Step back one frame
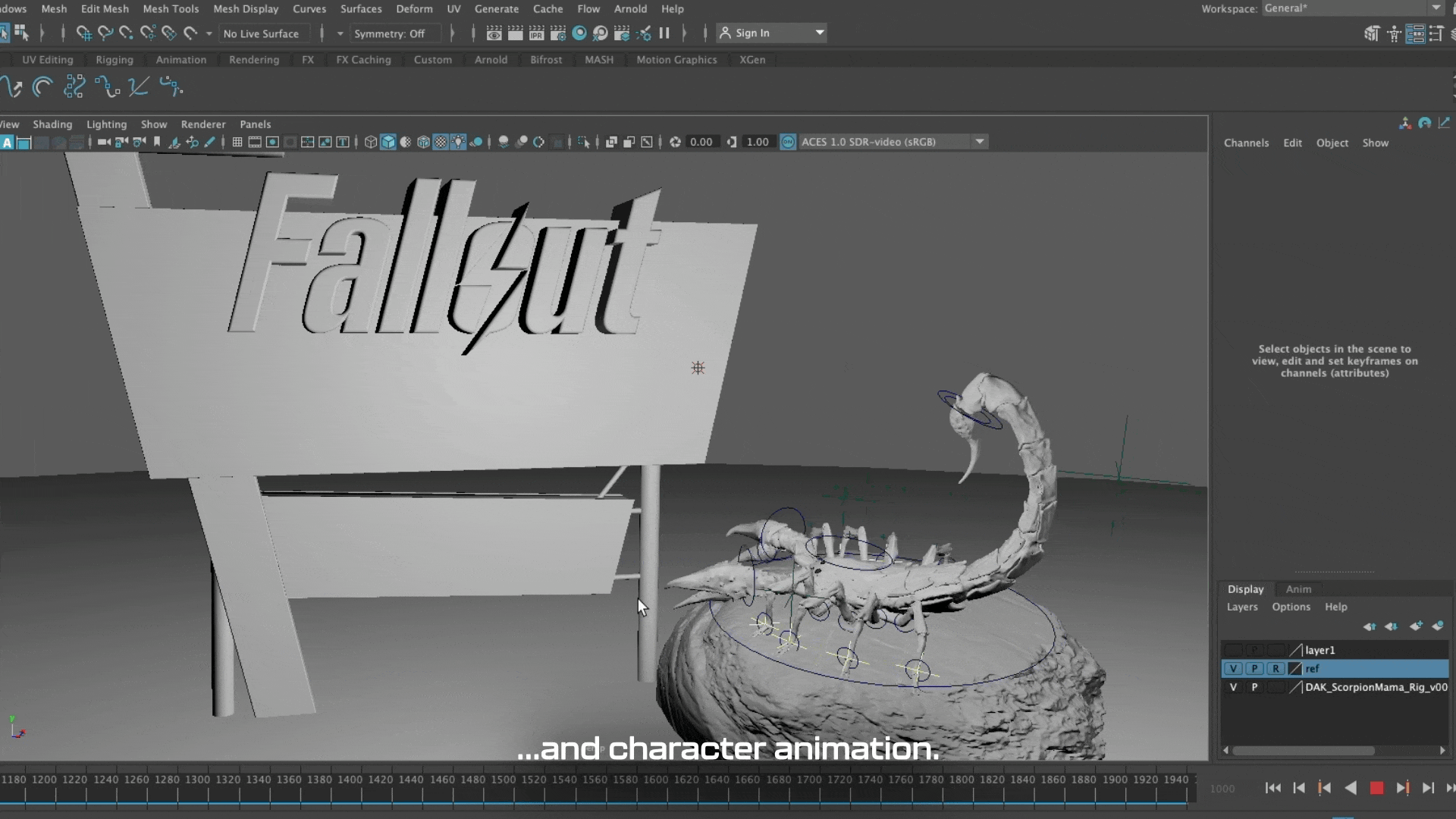The image size is (1456, 819). point(1299,789)
